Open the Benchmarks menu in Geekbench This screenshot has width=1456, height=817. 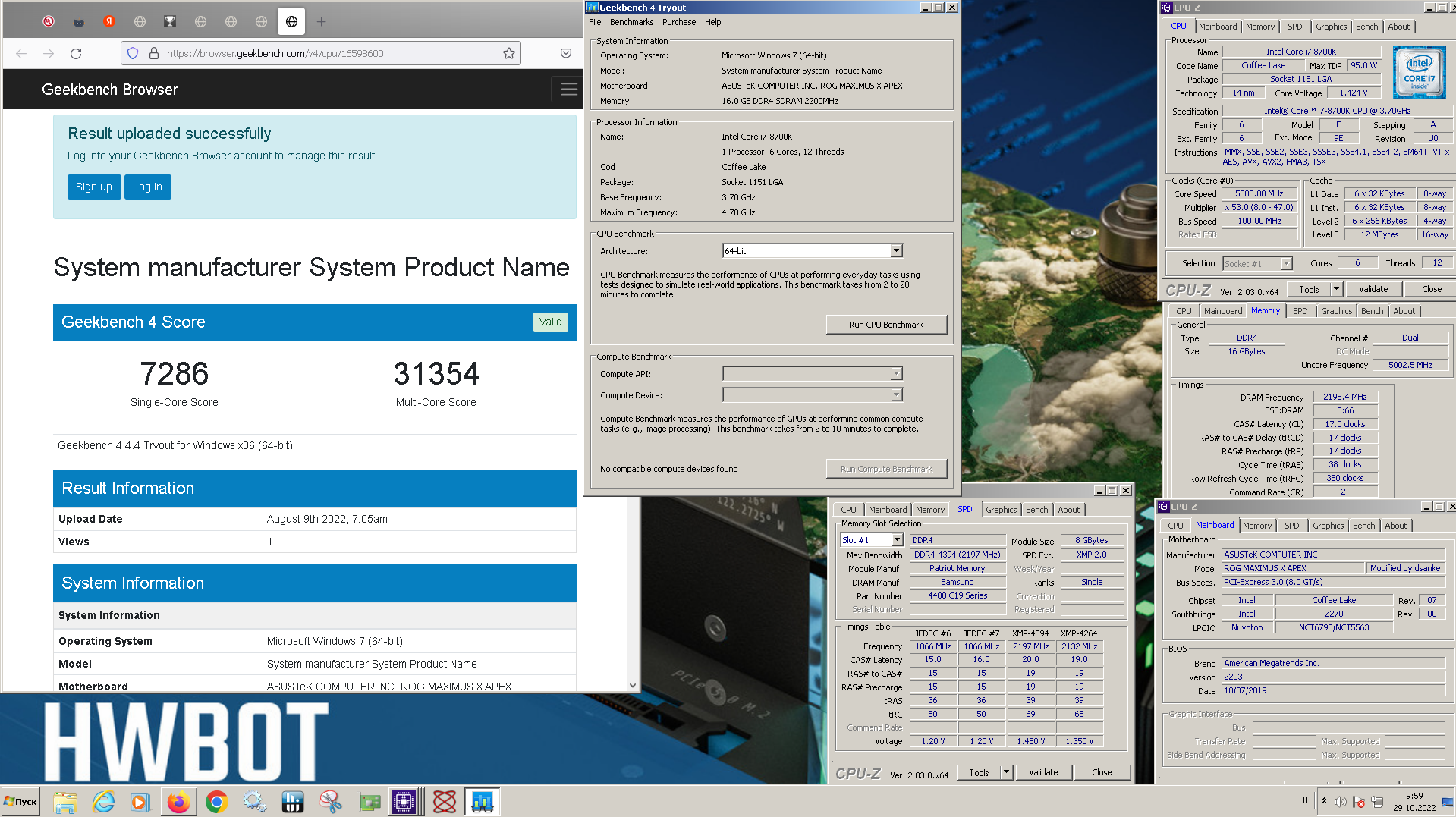[631, 22]
